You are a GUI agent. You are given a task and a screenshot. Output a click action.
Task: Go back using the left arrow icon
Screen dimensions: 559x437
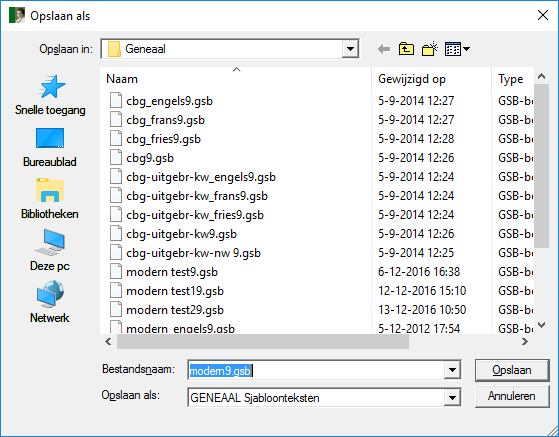pyautogui.click(x=384, y=49)
